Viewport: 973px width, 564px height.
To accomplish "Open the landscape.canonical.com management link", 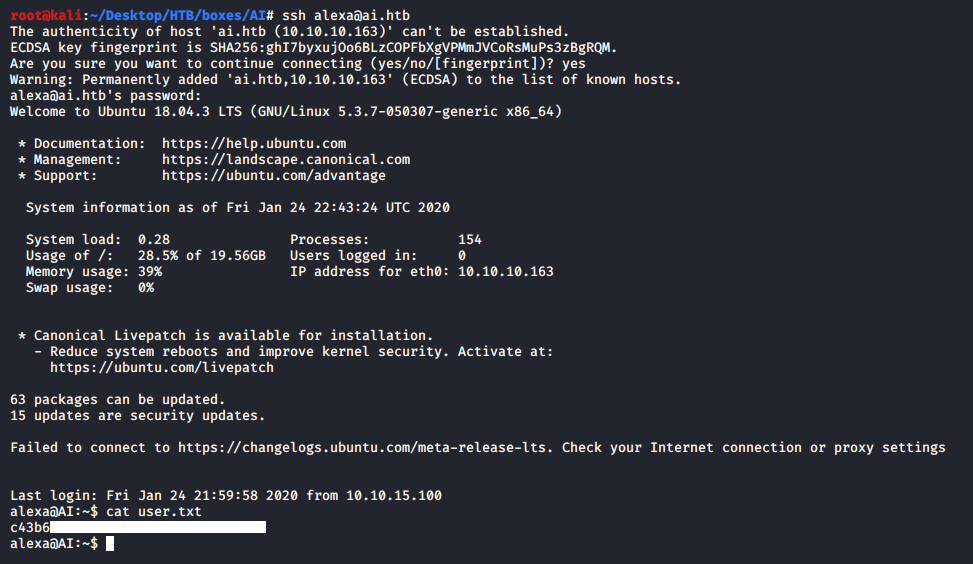I will click(x=286, y=160).
